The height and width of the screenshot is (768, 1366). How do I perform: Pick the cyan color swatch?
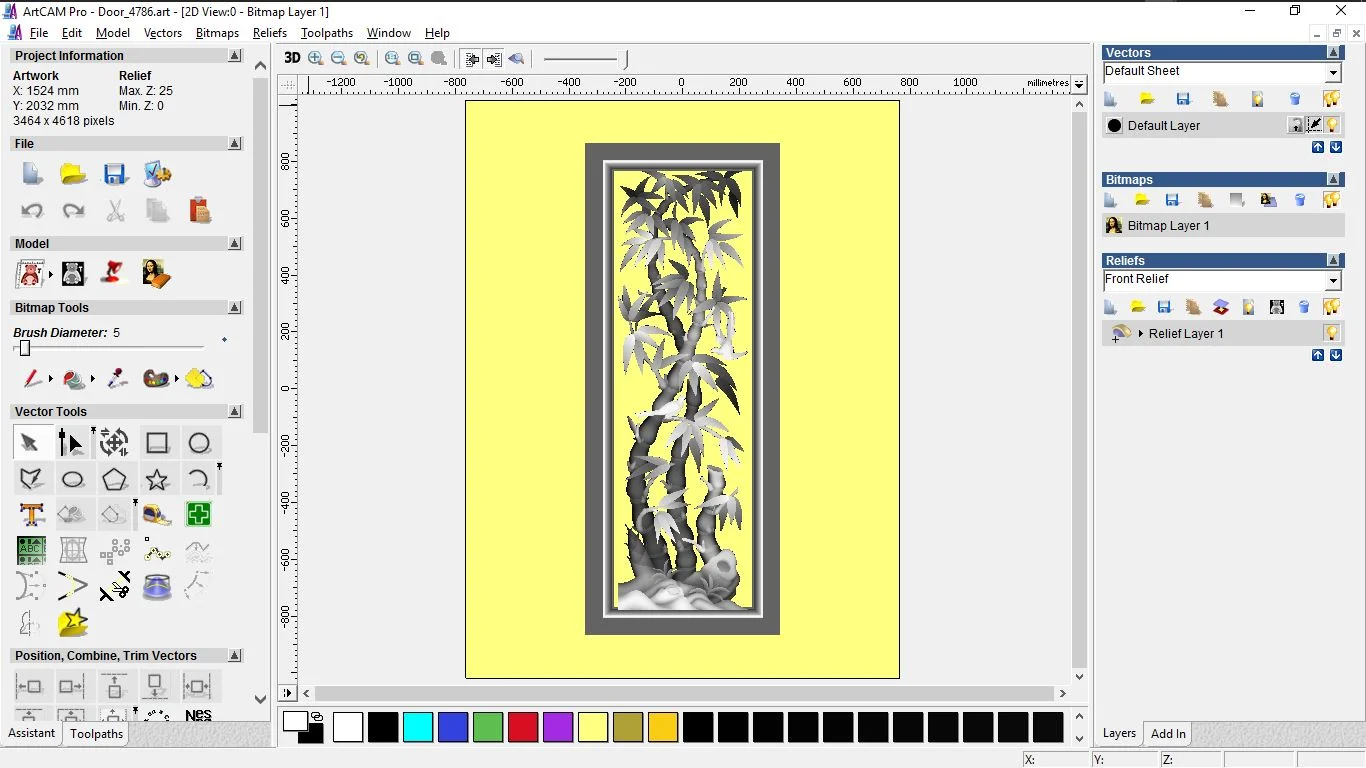(418, 727)
